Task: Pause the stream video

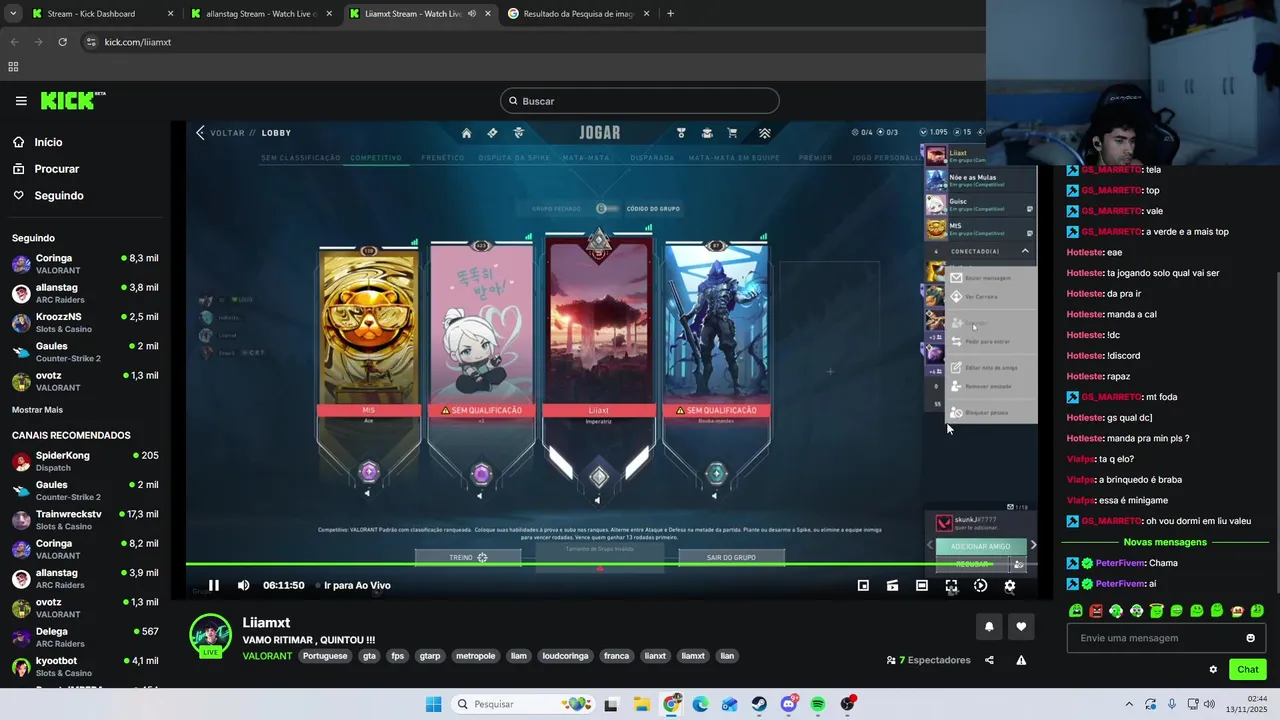Action: tap(213, 586)
